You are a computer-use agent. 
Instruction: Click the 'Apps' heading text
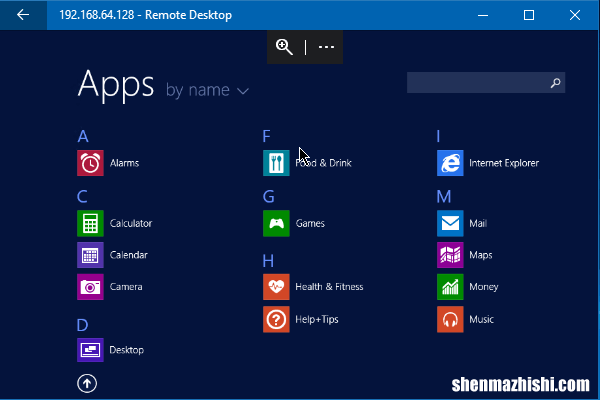116,85
